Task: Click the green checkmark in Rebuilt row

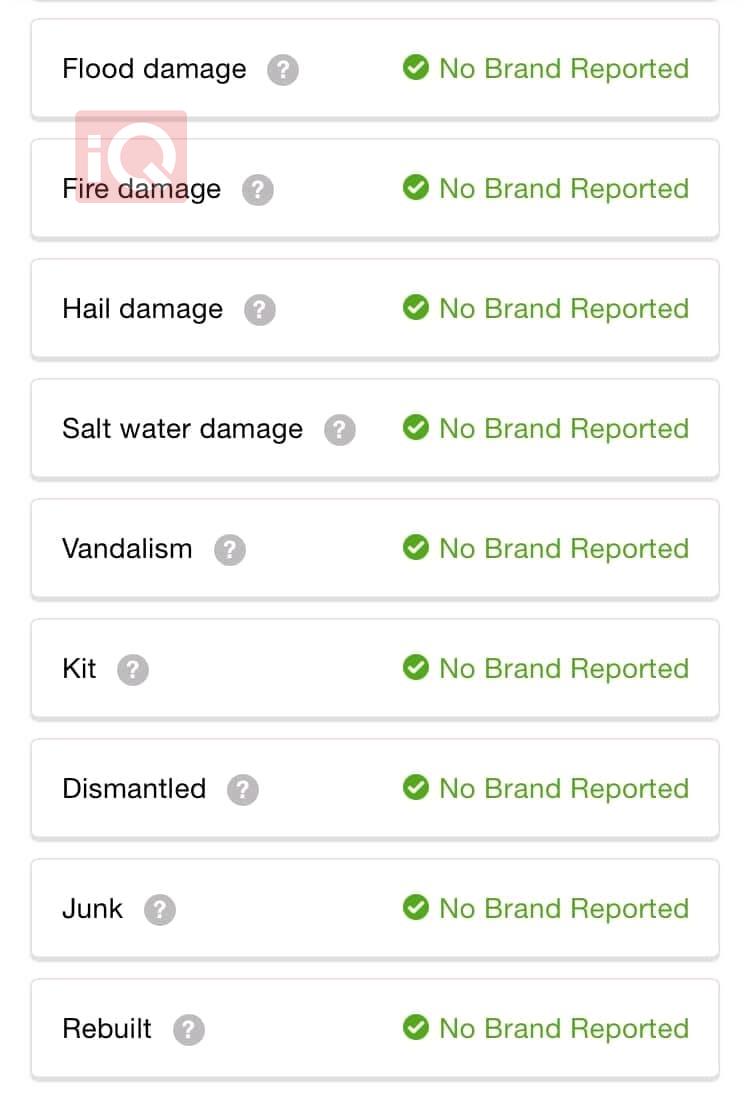Action: (416, 1027)
